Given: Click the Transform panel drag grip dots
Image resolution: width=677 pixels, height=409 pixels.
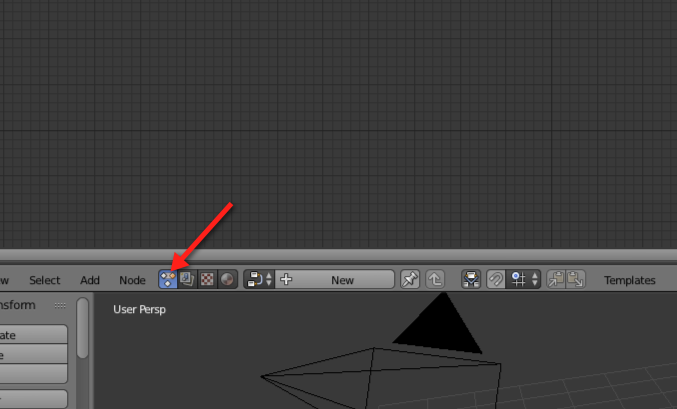Looking at the screenshot, I should coord(60,305).
